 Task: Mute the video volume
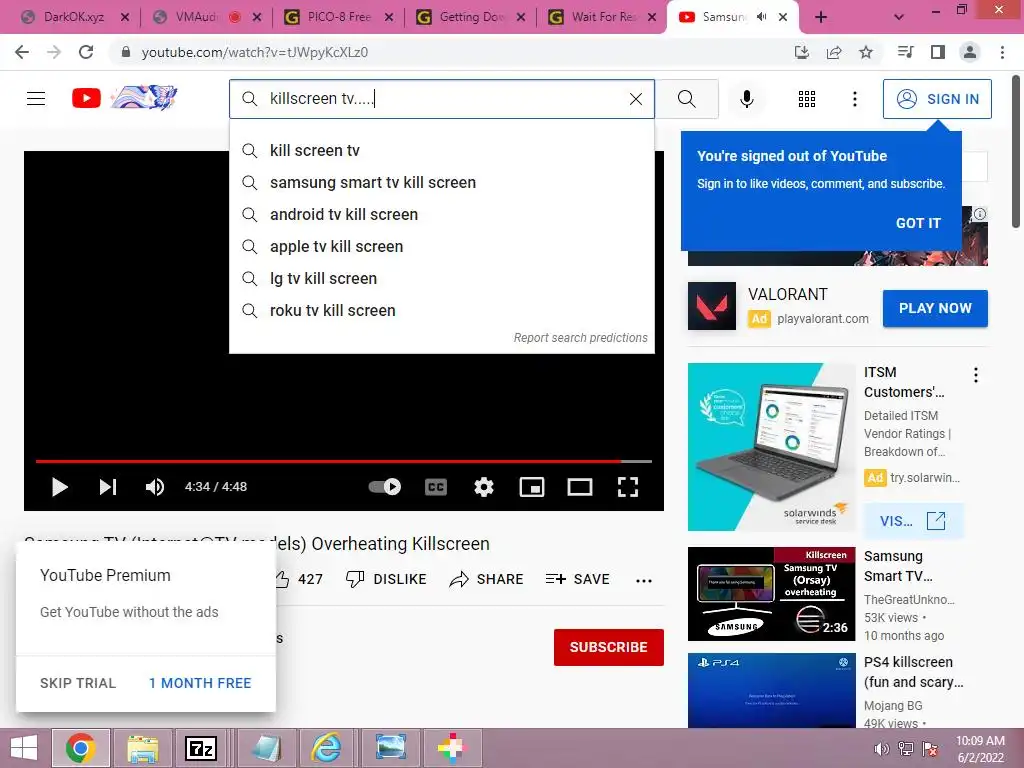(155, 487)
